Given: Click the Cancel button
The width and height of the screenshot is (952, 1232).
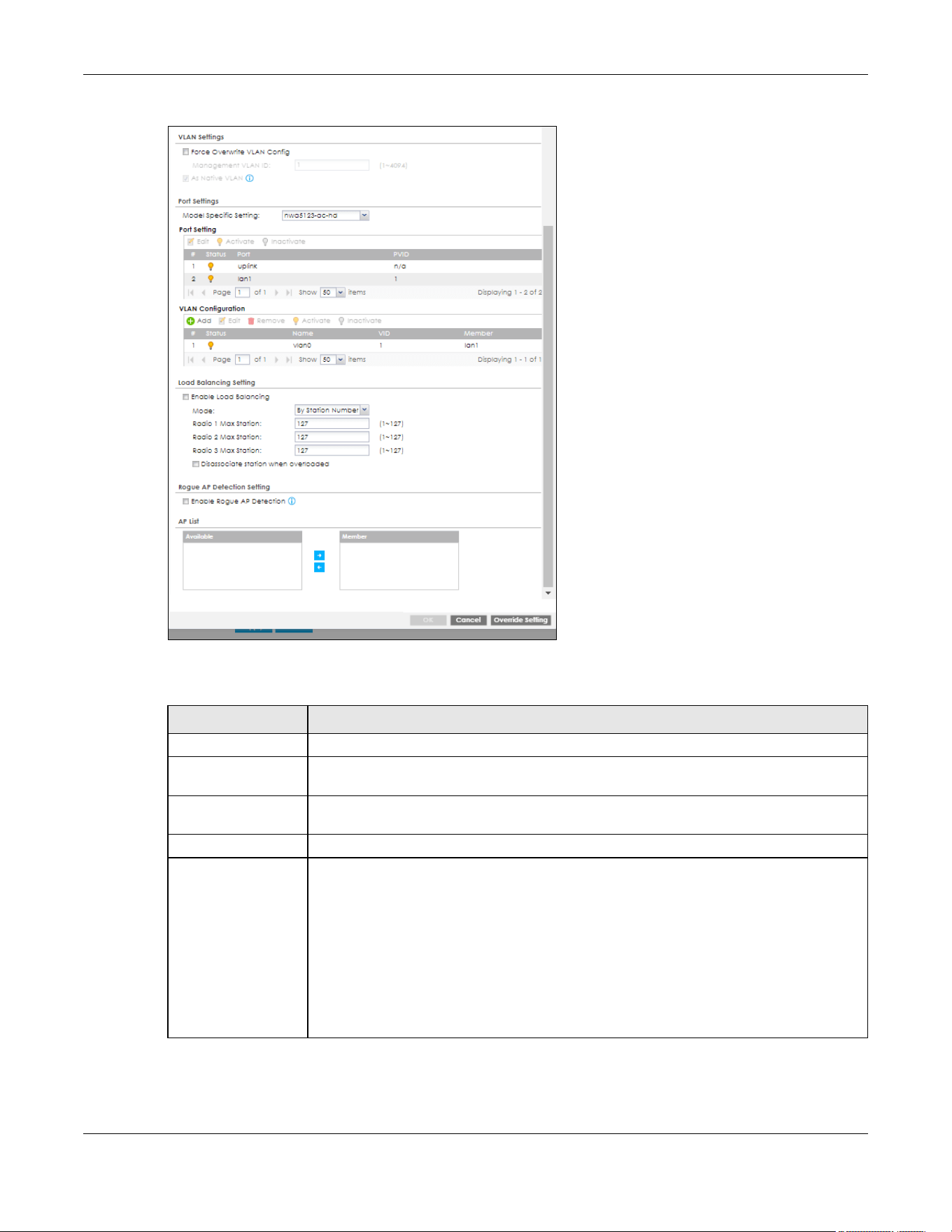Looking at the screenshot, I should tap(468, 621).
